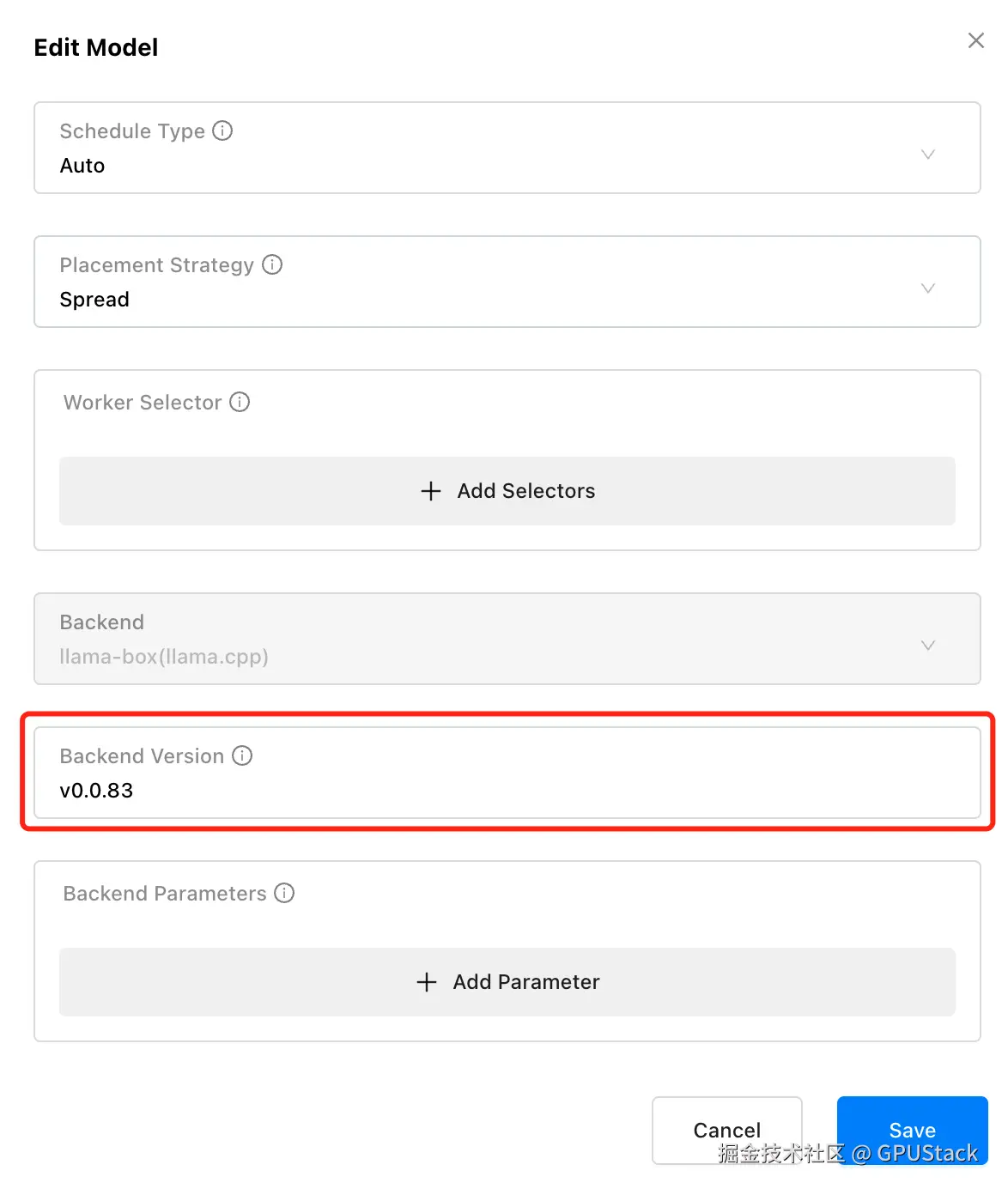Click the Placement Strategy info icon
This screenshot has width=1008, height=1195.
tap(272, 264)
